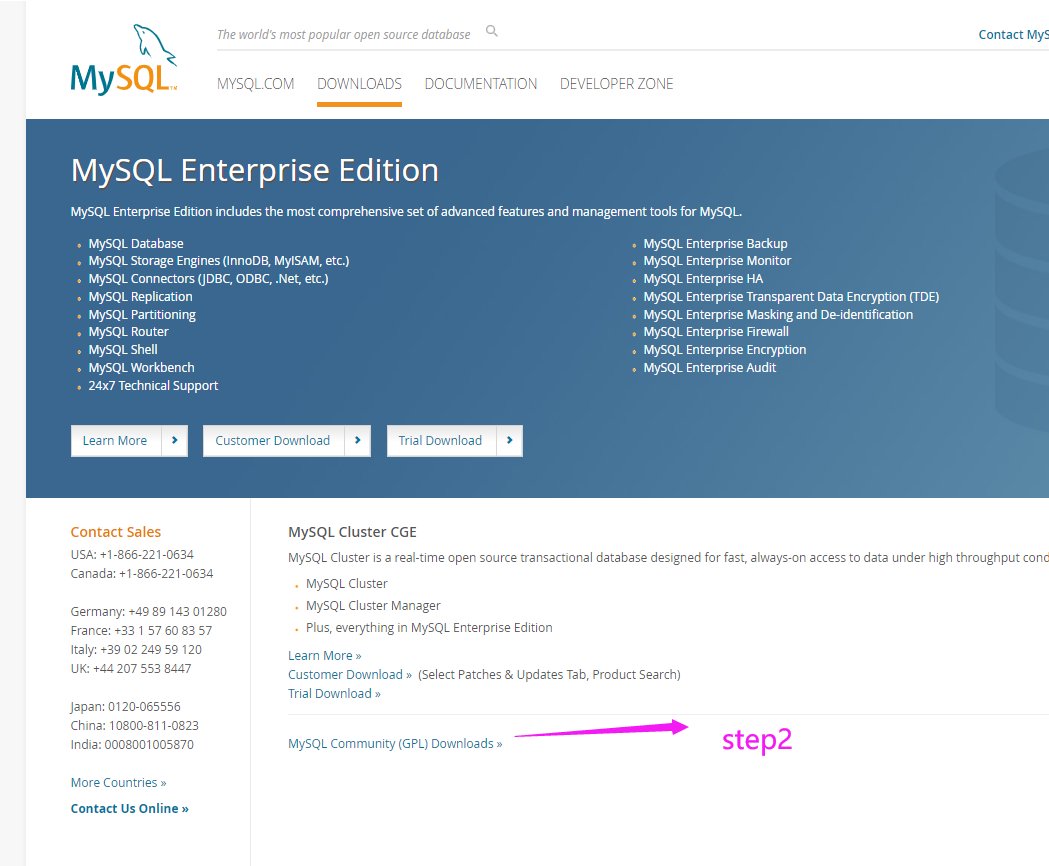
Task: Expand the More Countries link
Action: click(117, 782)
